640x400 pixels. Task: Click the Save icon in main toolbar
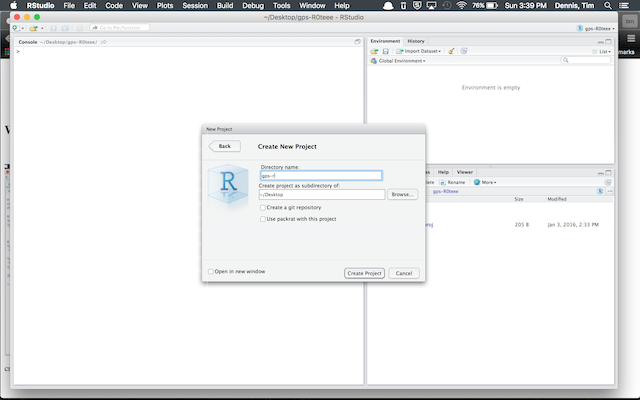[x=53, y=28]
